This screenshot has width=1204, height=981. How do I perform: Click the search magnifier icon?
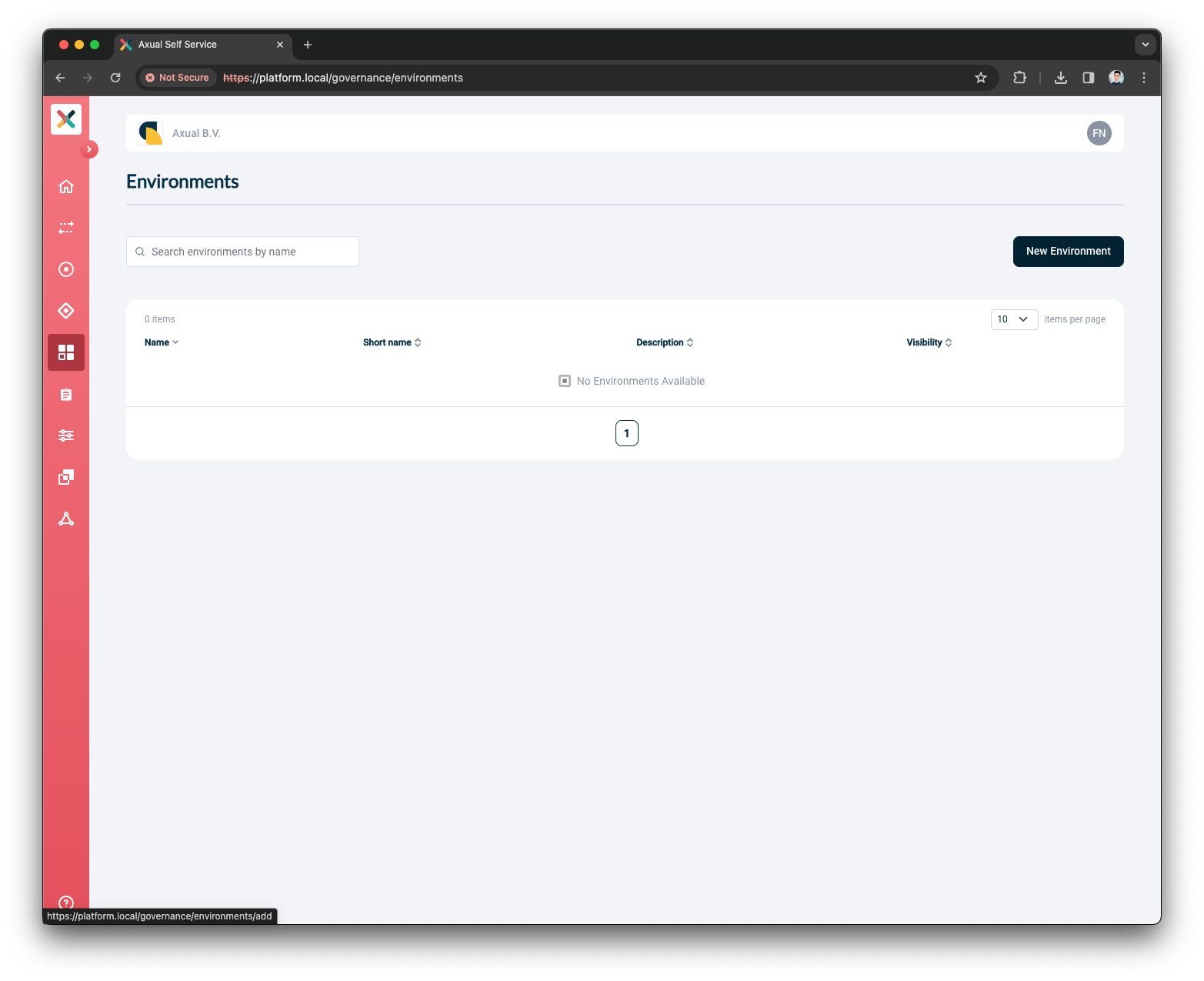pos(140,252)
